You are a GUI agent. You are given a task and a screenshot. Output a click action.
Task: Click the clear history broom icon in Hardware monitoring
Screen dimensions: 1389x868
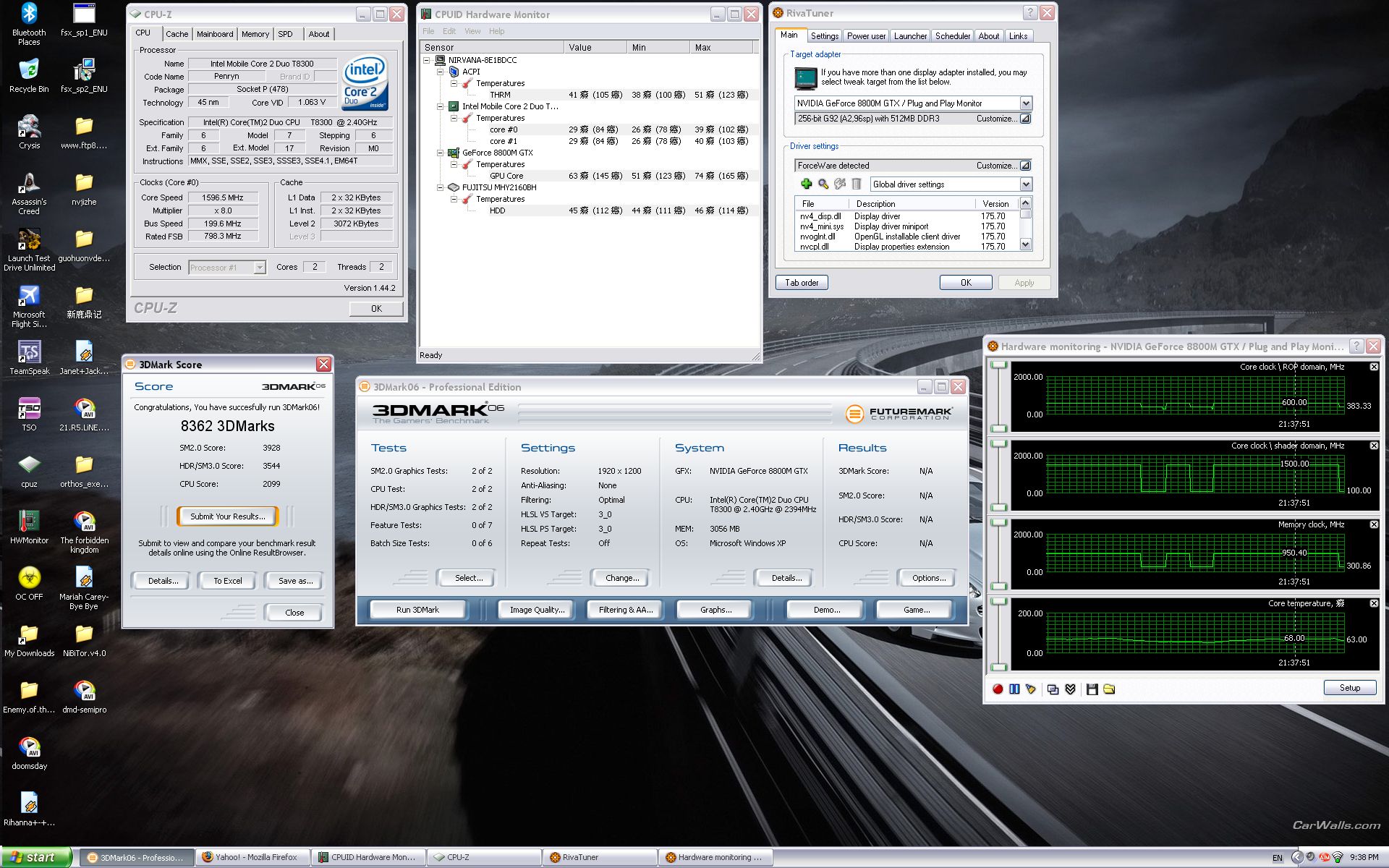coord(1031,689)
